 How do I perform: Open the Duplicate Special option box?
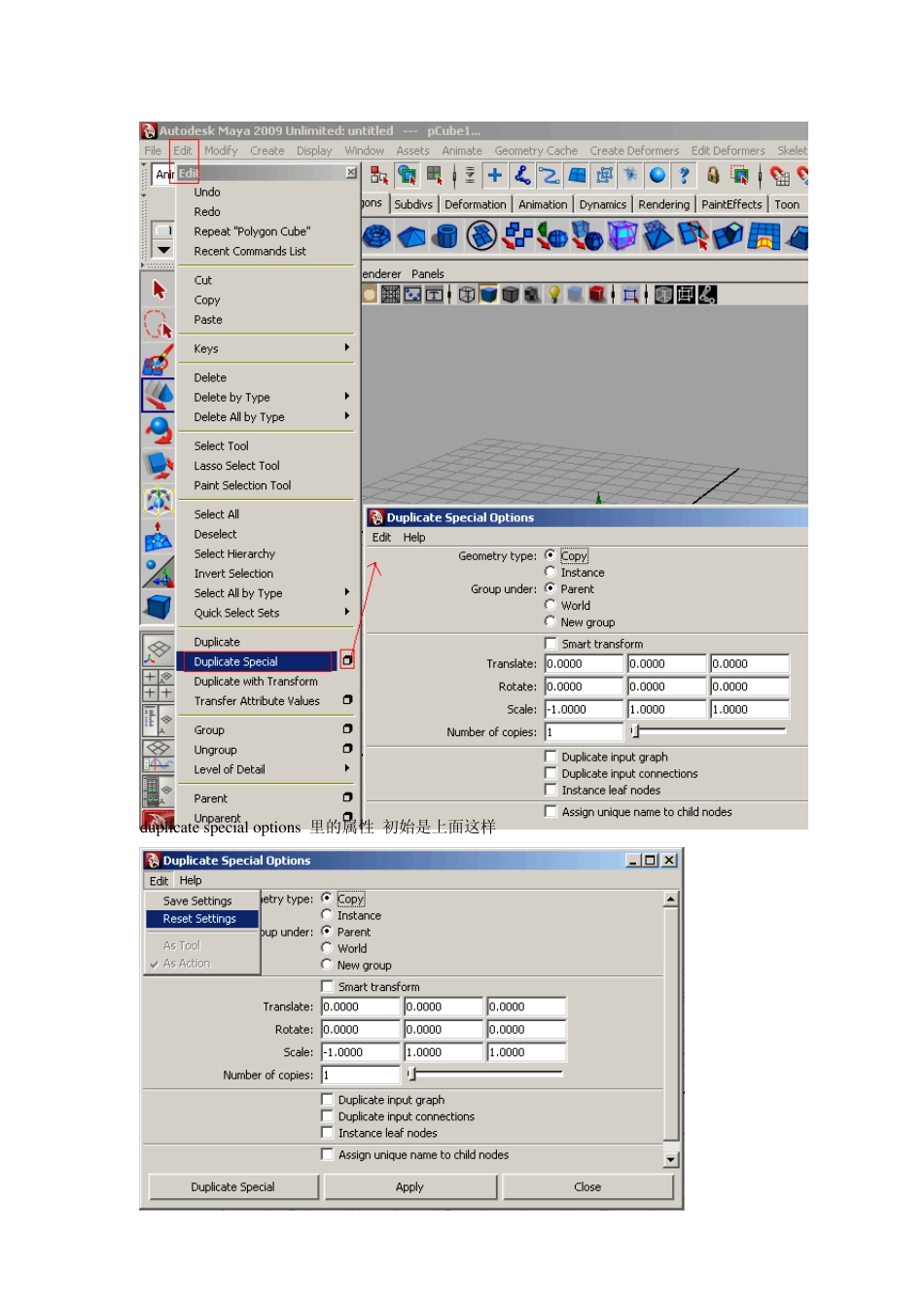(347, 661)
